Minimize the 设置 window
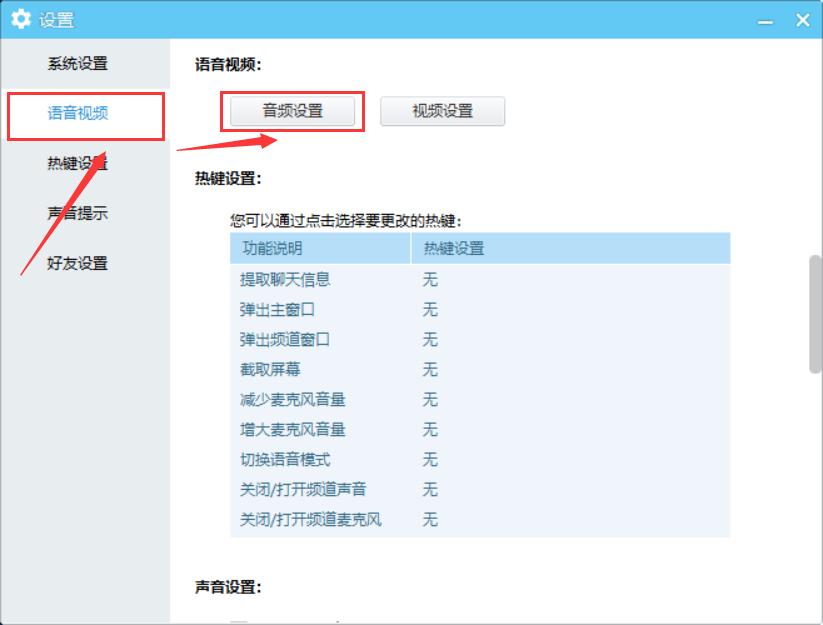The height and width of the screenshot is (625, 823). click(763, 19)
